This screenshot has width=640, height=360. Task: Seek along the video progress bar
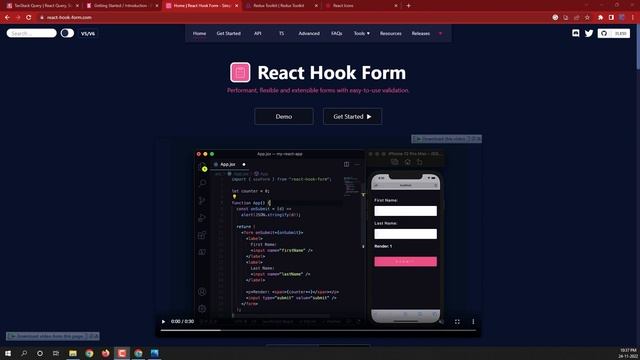[318, 330]
